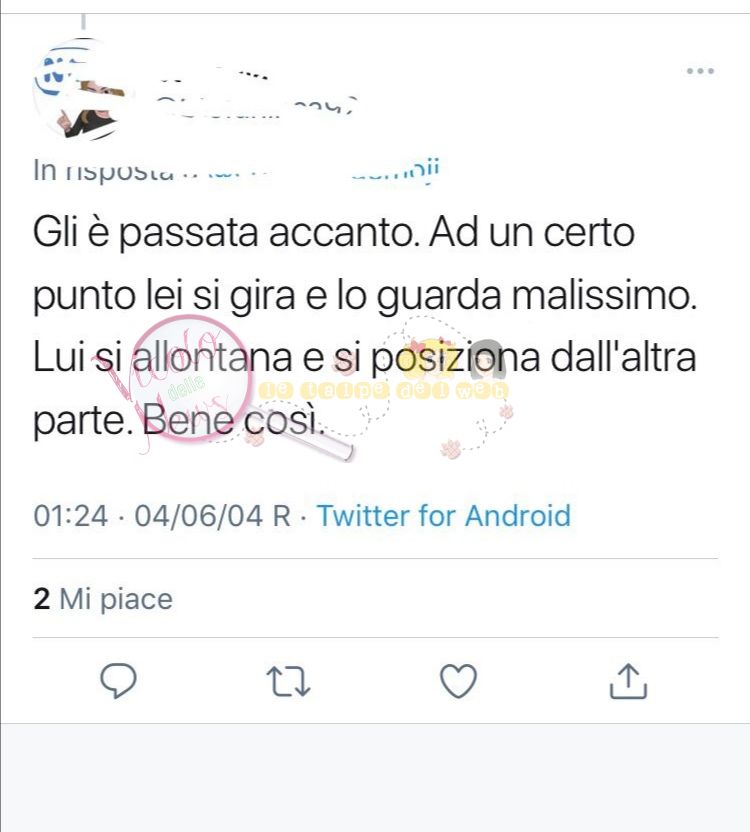The height and width of the screenshot is (832, 750).
Task: Click the reply speech bubble icon
Action: pyautogui.click(x=118, y=681)
